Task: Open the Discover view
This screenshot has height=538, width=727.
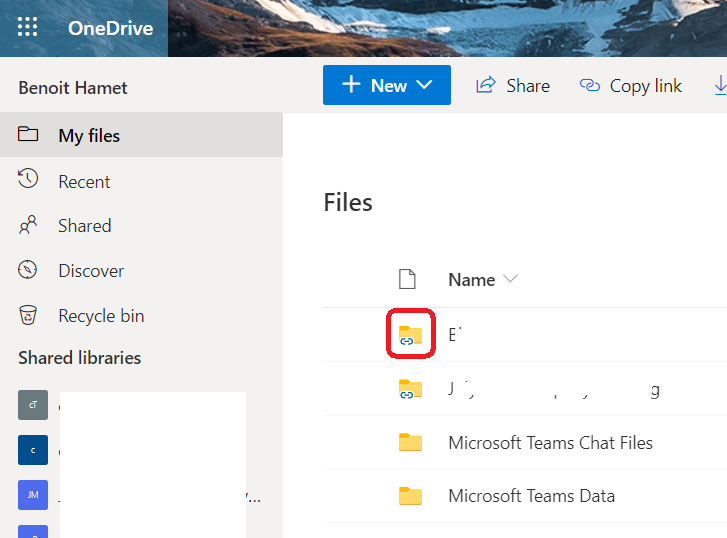Action: pyautogui.click(x=90, y=271)
